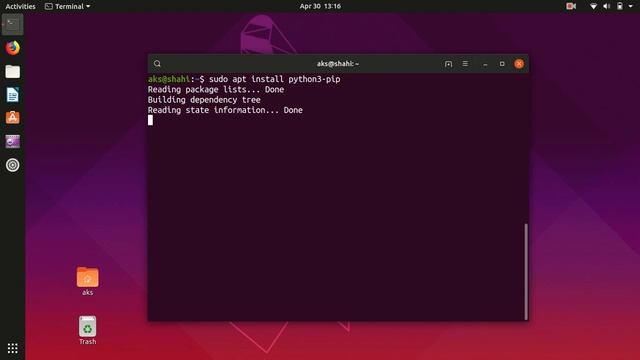
Task: Click the aks@shahi prompt text
Action: (x=169, y=79)
